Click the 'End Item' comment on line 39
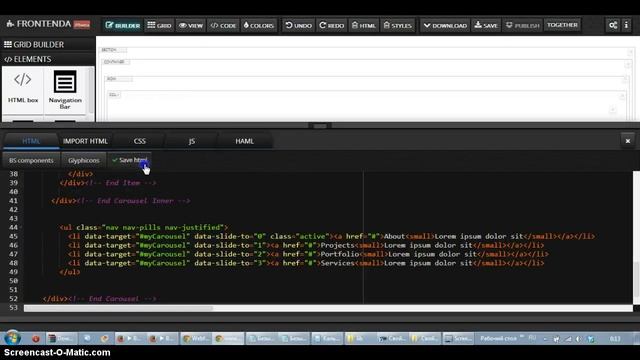Viewport: 640px width, 360px height. coord(120,183)
